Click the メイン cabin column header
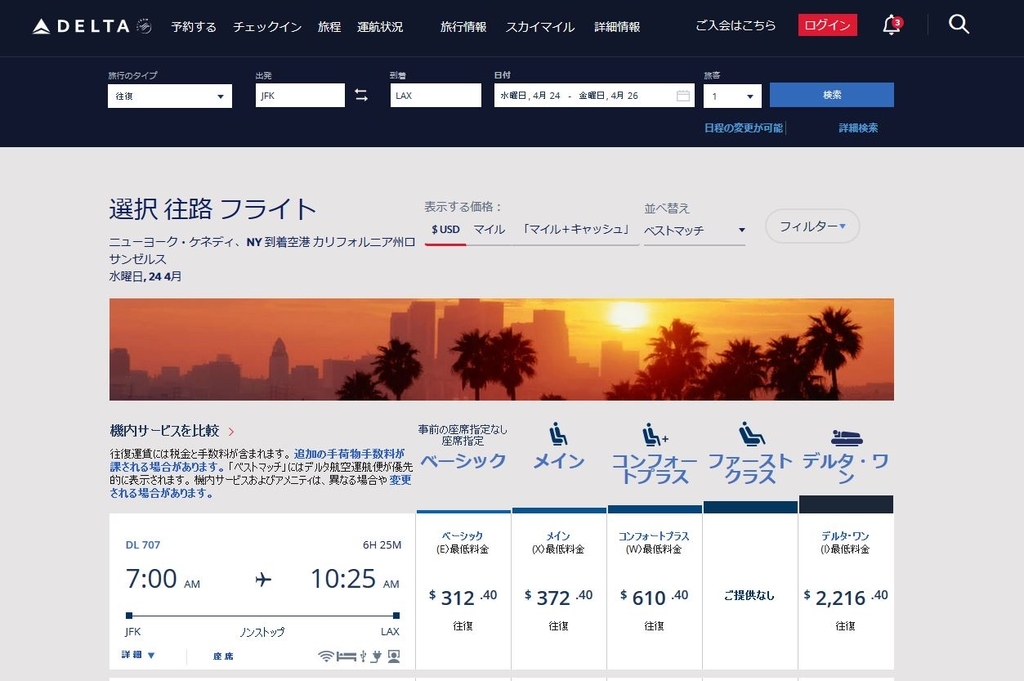The width and height of the screenshot is (1024, 681). click(x=558, y=461)
